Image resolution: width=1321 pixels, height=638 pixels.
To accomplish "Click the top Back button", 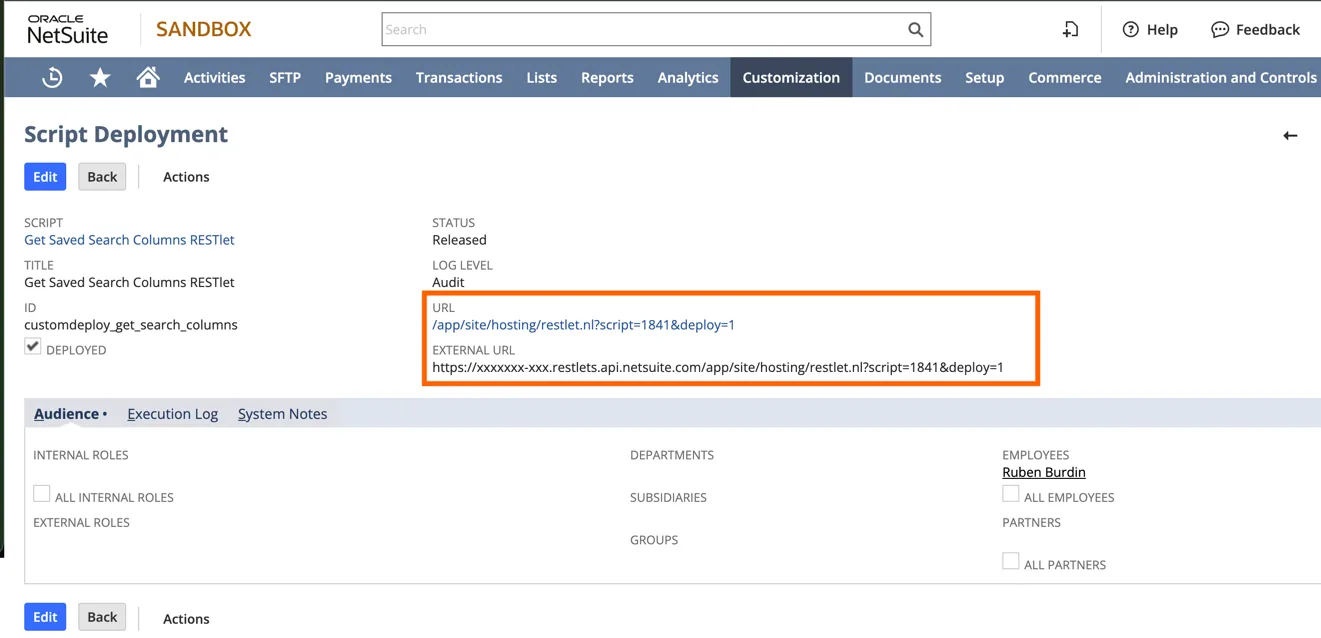I will pyautogui.click(x=102, y=177).
